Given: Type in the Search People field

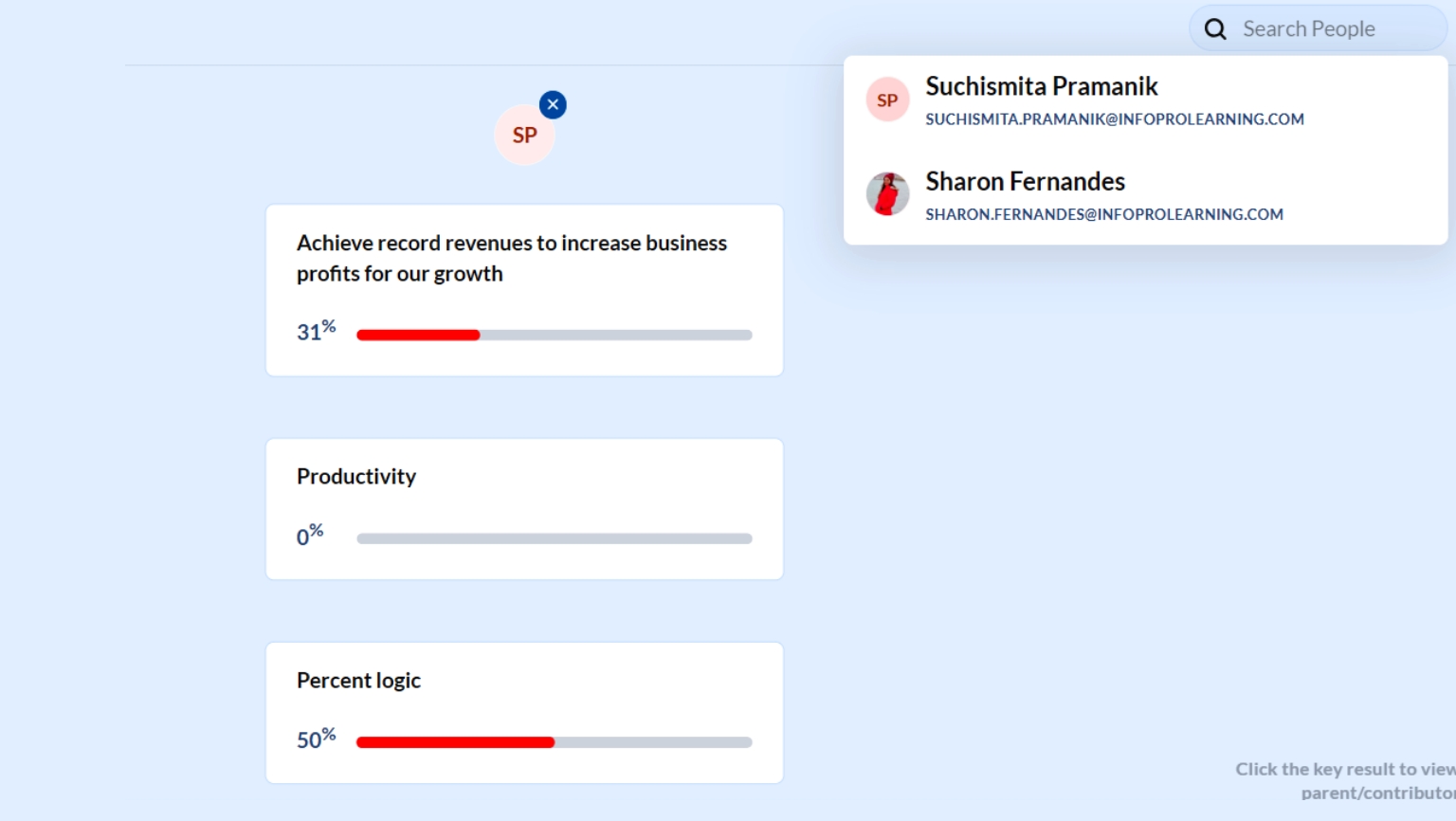Looking at the screenshot, I should pos(1327,29).
